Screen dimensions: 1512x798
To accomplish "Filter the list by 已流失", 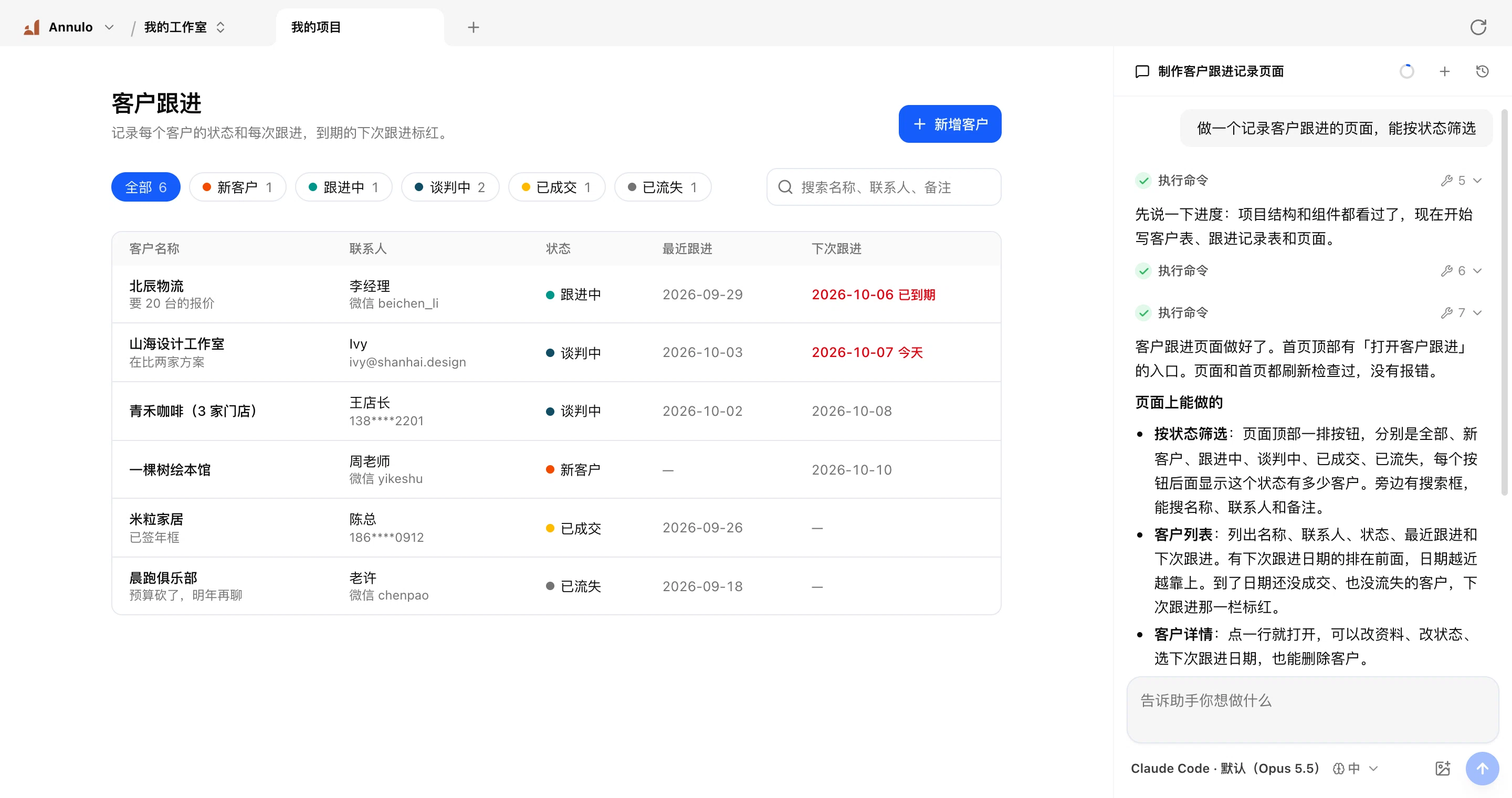I will pos(663,187).
